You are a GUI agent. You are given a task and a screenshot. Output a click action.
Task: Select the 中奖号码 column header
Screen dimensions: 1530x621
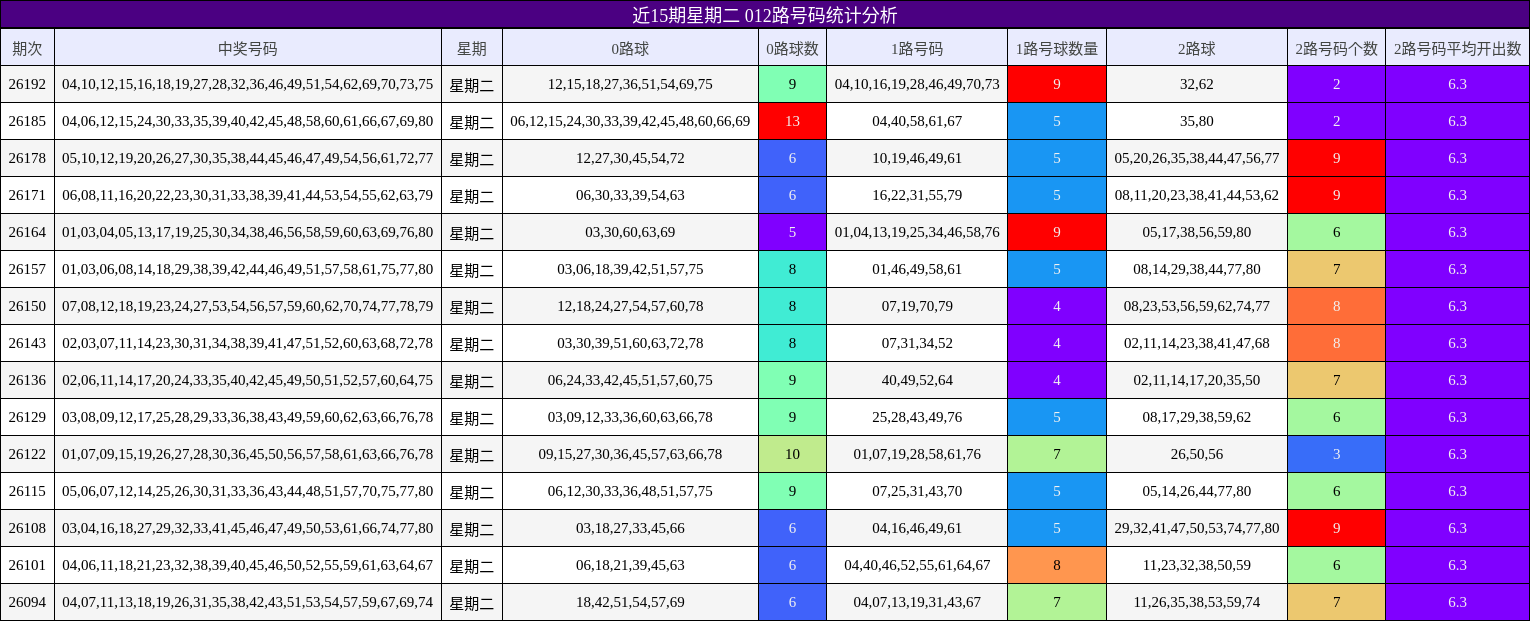pyautogui.click(x=248, y=47)
